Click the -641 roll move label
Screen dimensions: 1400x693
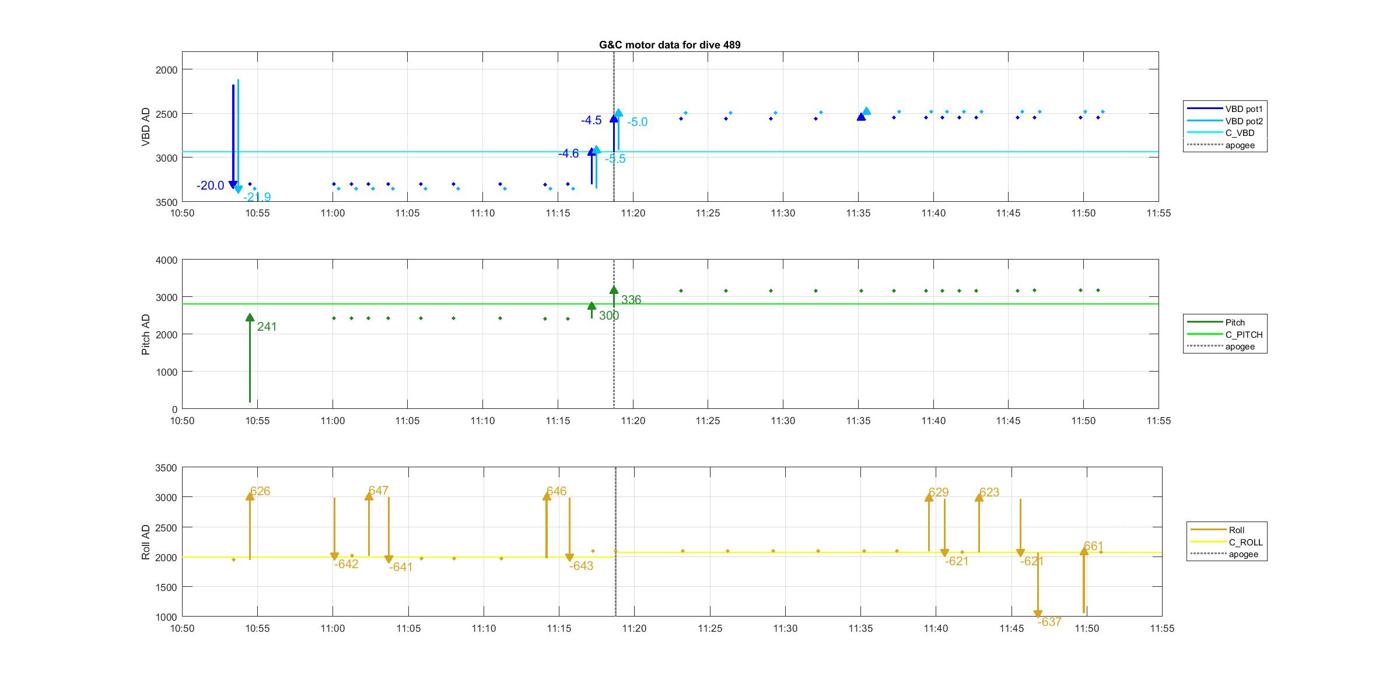[400, 567]
